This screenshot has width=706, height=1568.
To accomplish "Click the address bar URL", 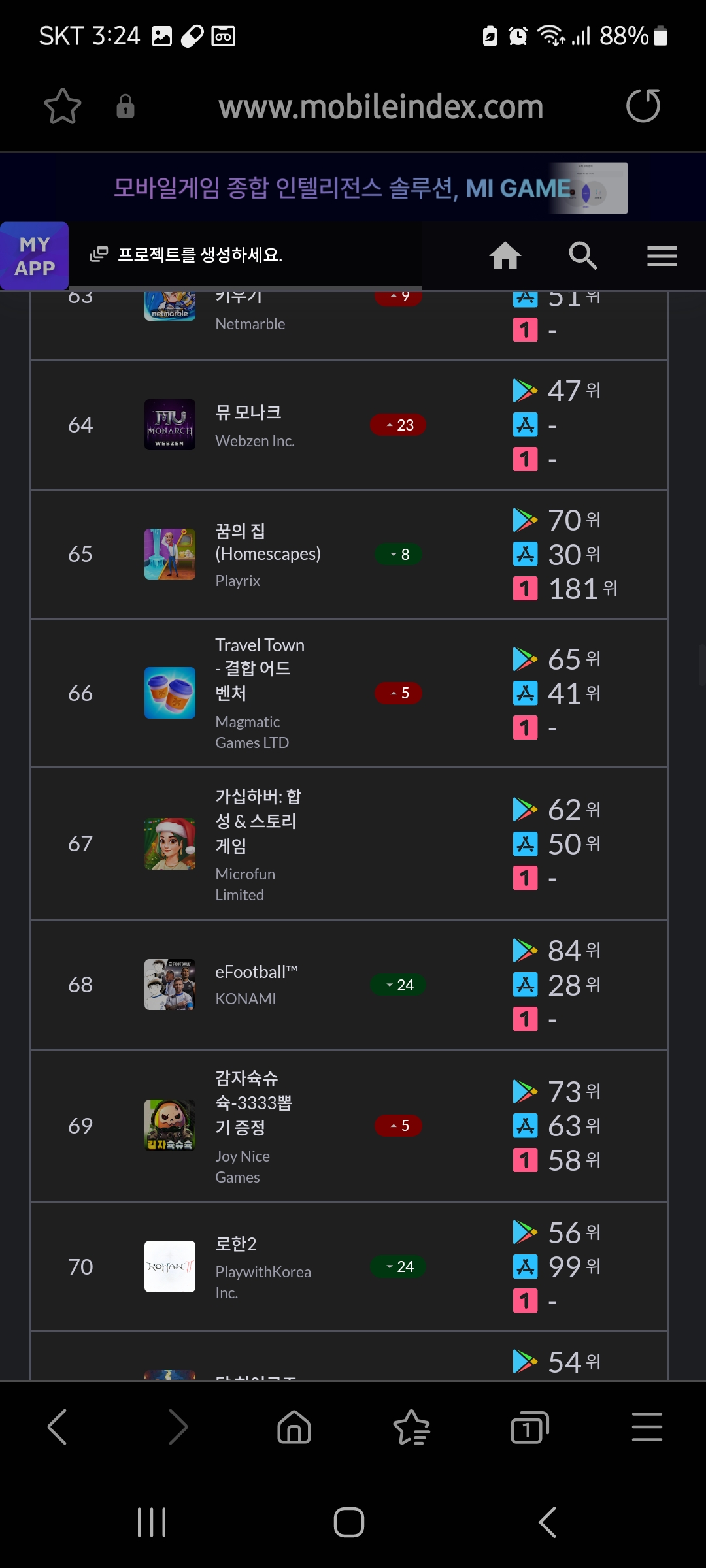I will tap(380, 106).
